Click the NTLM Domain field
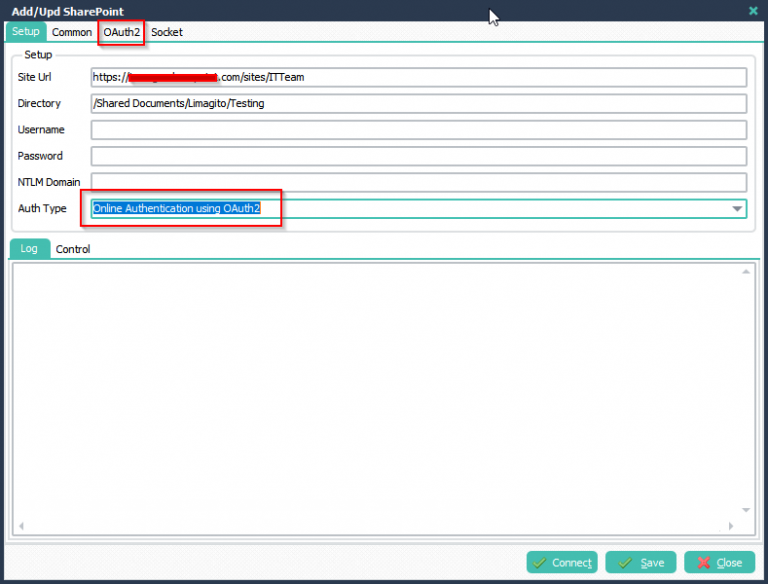This screenshot has width=768, height=584. tap(419, 182)
